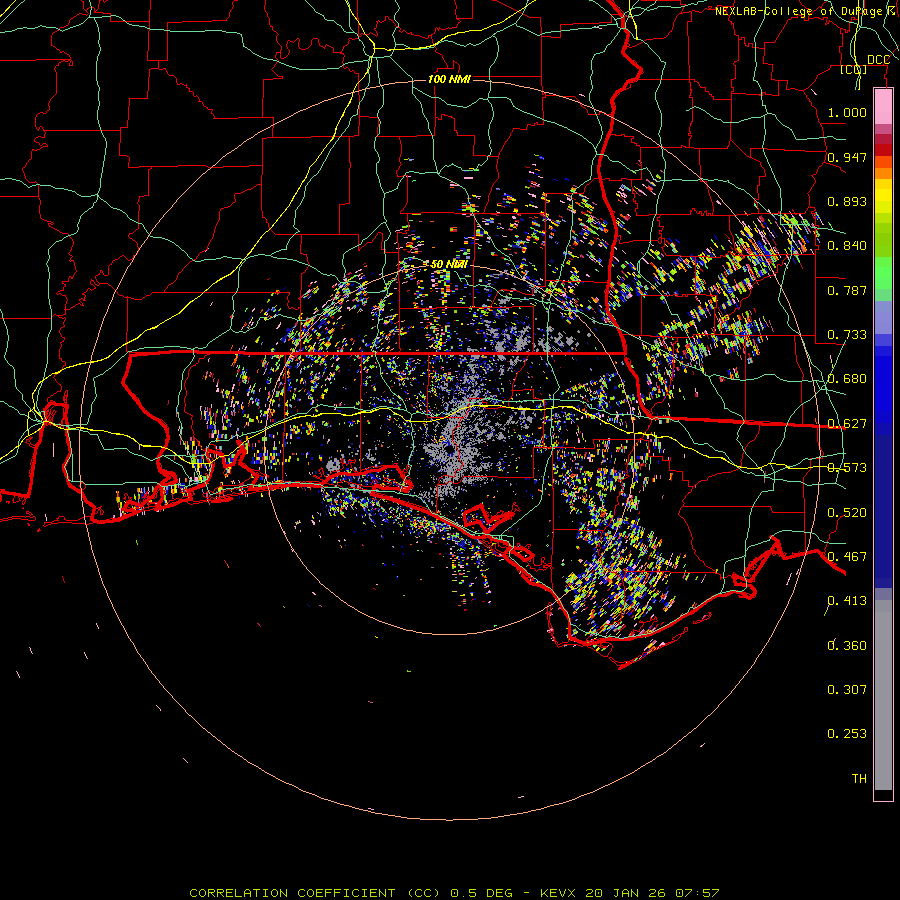
Task: Pick the lavender segment of color bar
Action: click(x=883, y=317)
